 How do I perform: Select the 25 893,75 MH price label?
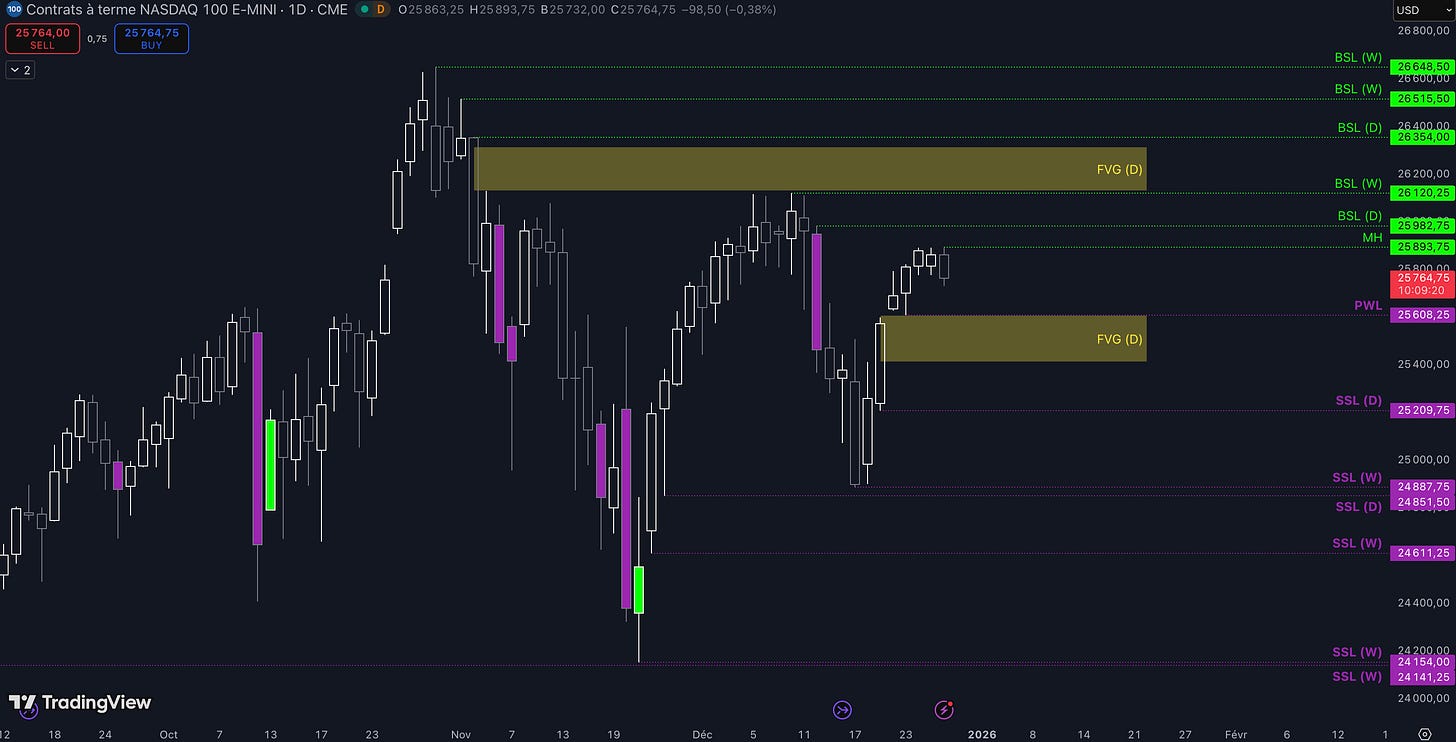tap(1422, 247)
